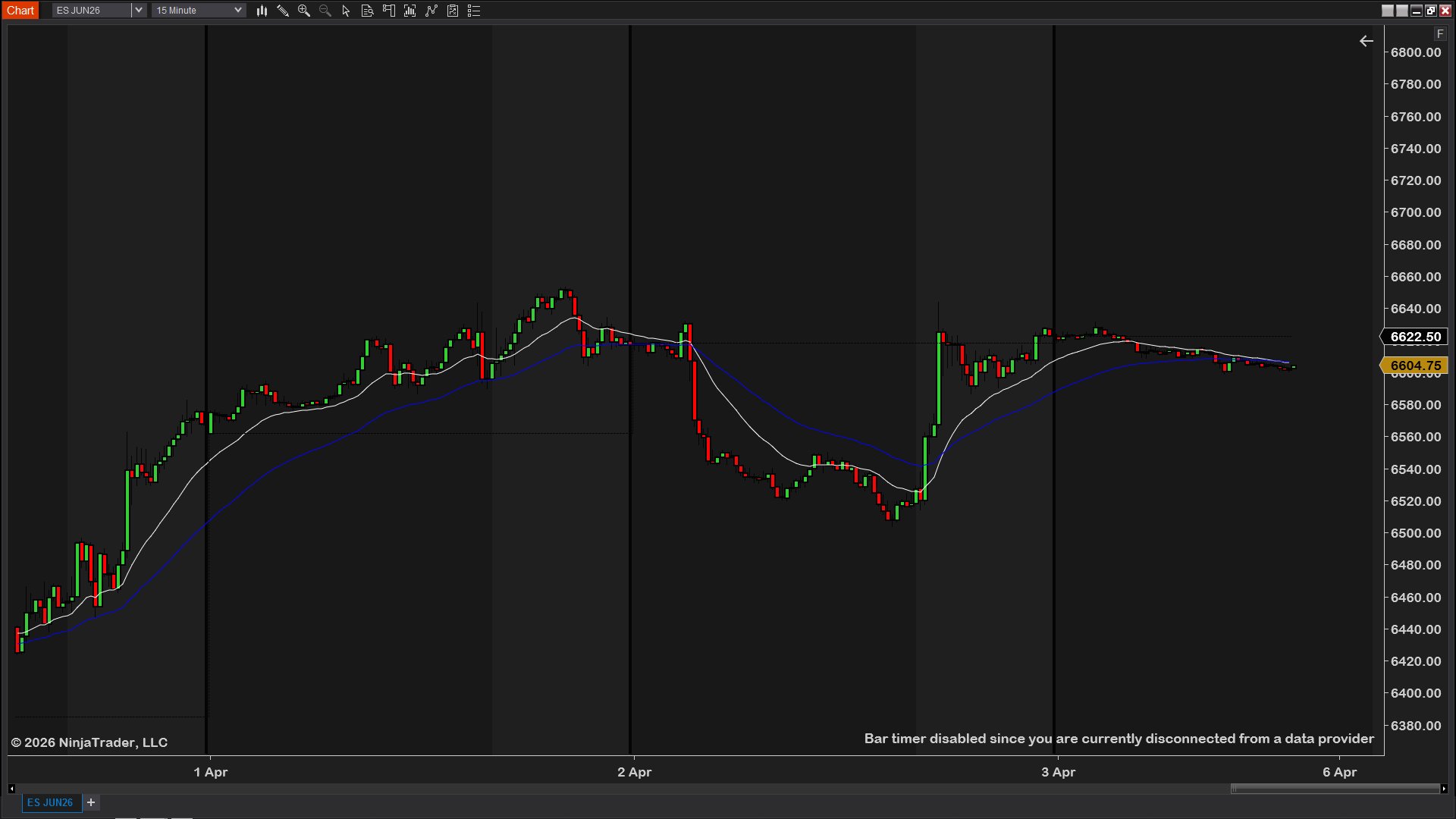The width and height of the screenshot is (1456, 819).
Task: Click the scrollbar right arrow
Action: [x=1444, y=789]
